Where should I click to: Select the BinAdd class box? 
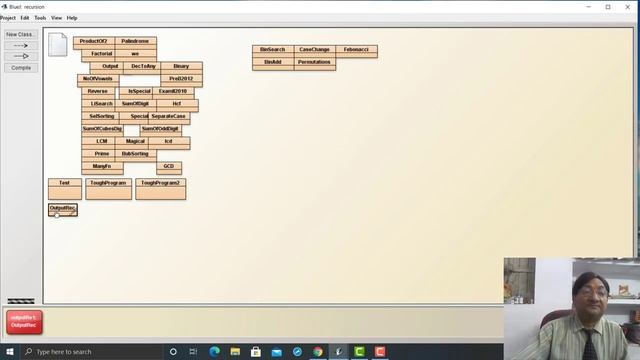[x=273, y=64]
